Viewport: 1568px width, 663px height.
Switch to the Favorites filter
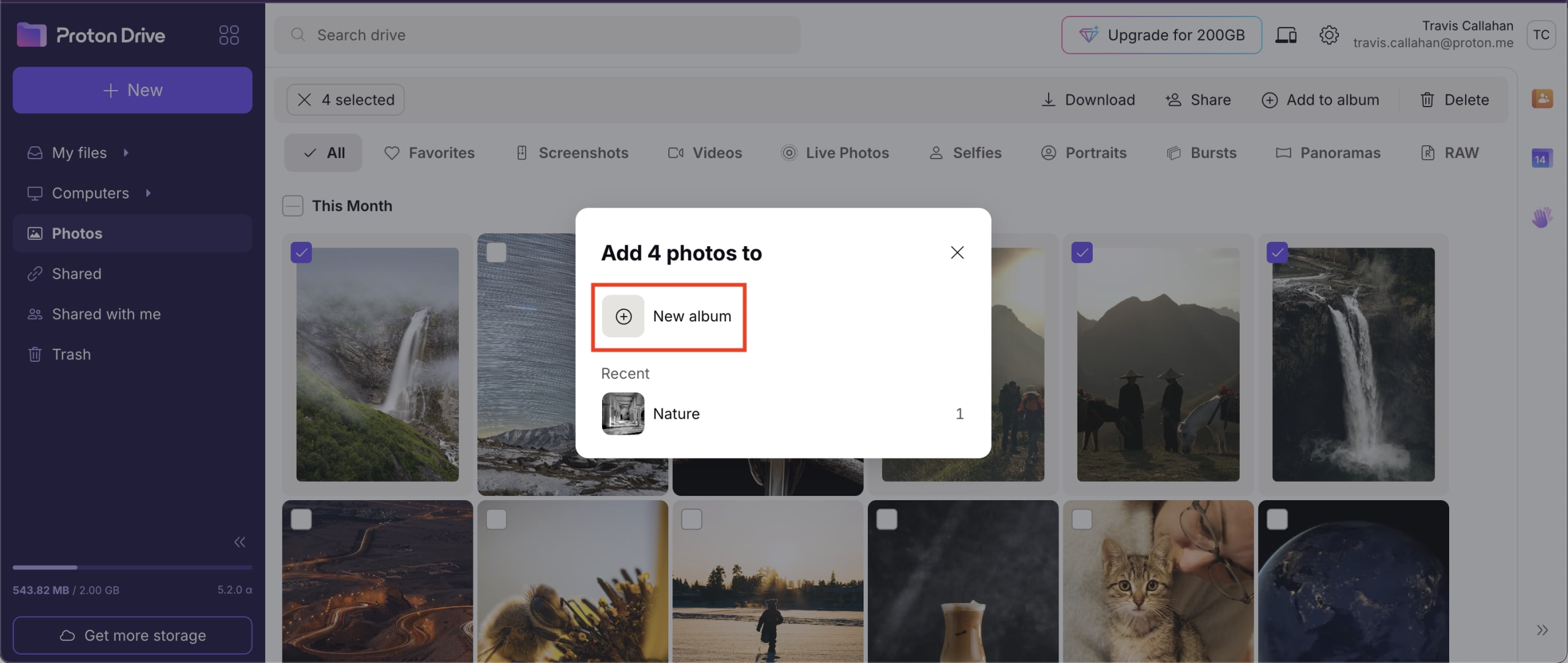pos(429,152)
